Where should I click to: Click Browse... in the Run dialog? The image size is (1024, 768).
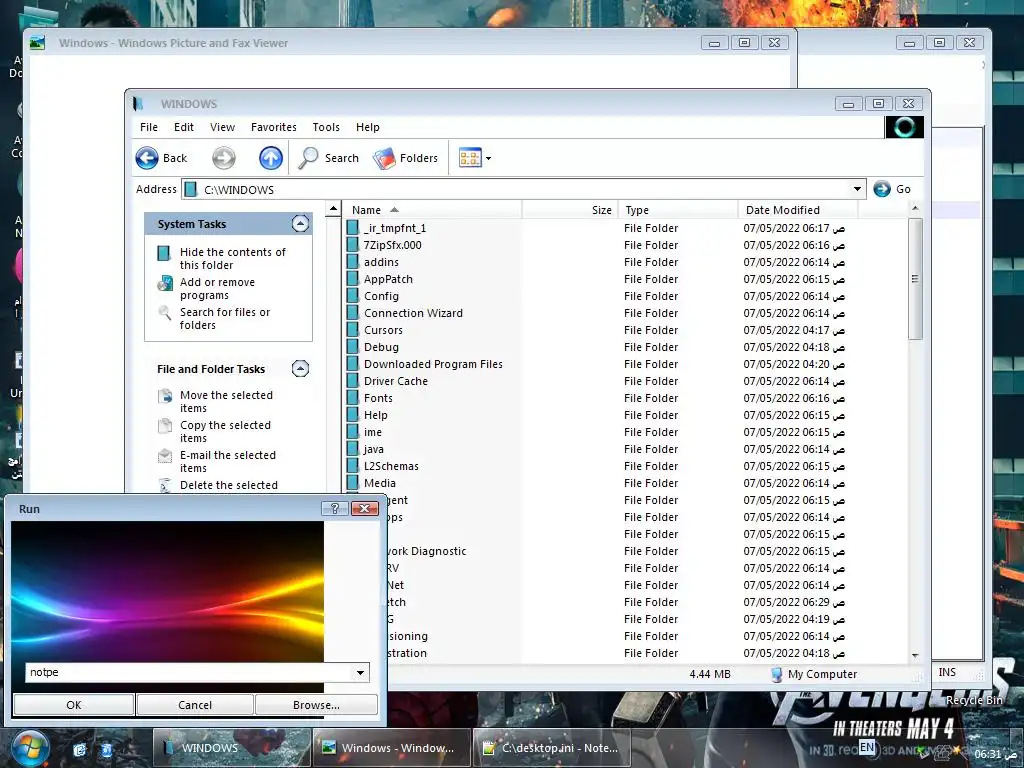pos(316,705)
